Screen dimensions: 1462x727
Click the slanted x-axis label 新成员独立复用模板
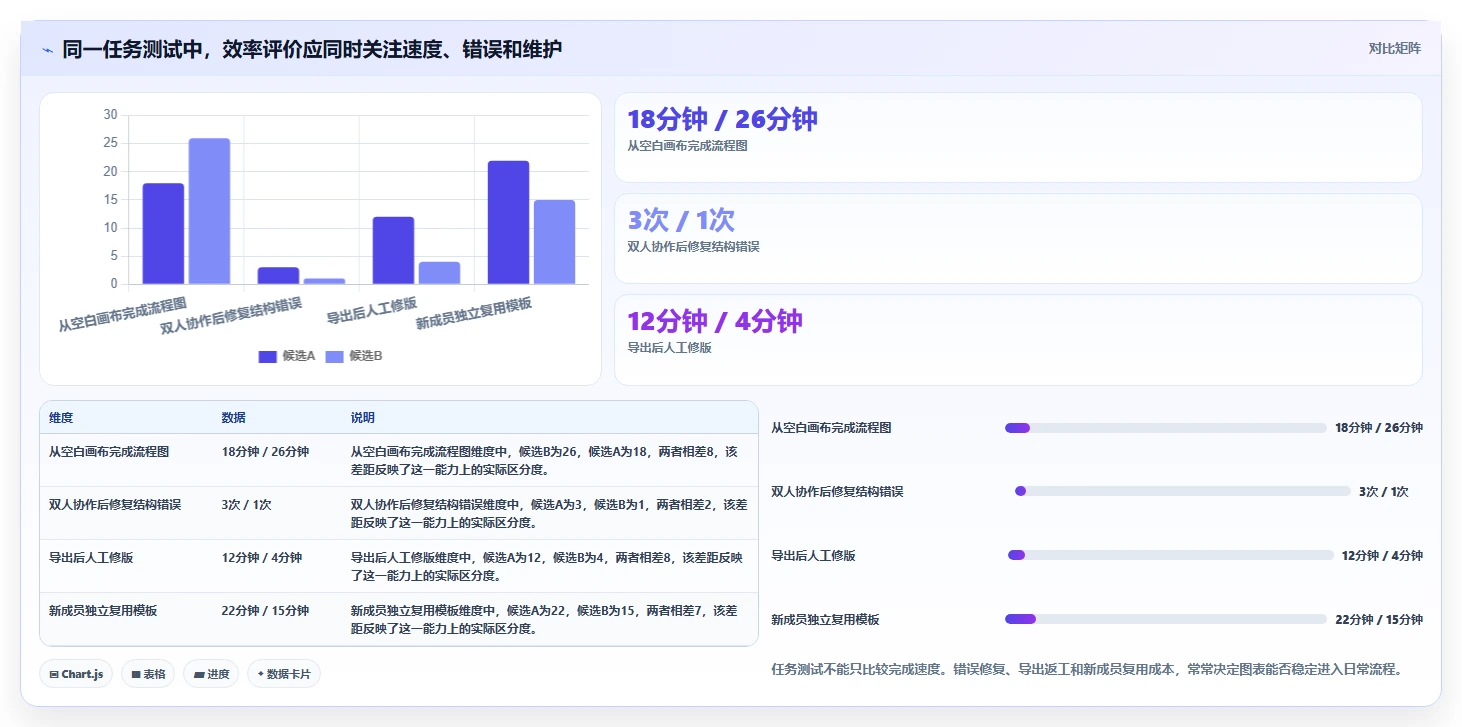pos(474,313)
